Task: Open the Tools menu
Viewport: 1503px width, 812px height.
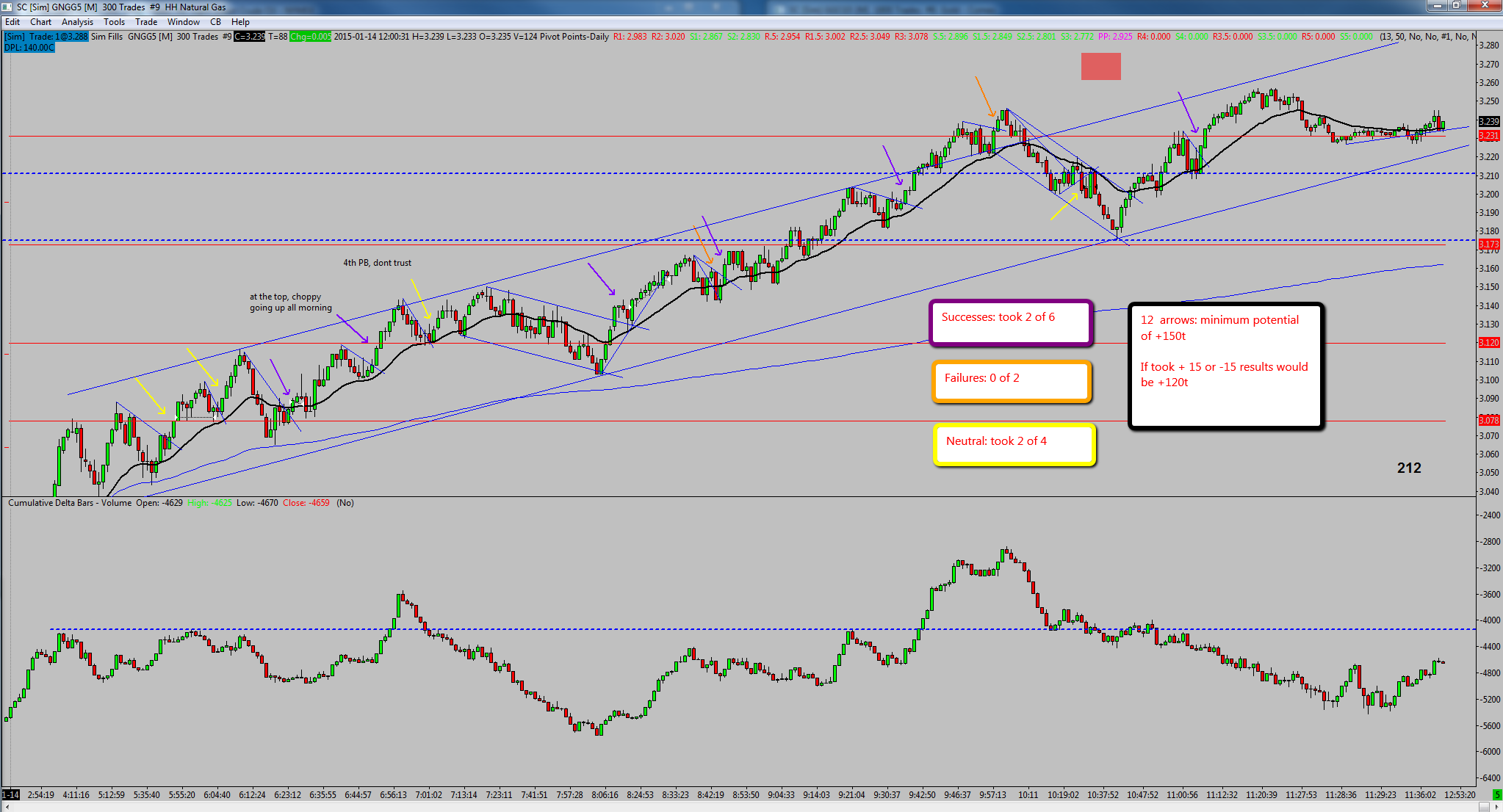Action: pyautogui.click(x=114, y=22)
